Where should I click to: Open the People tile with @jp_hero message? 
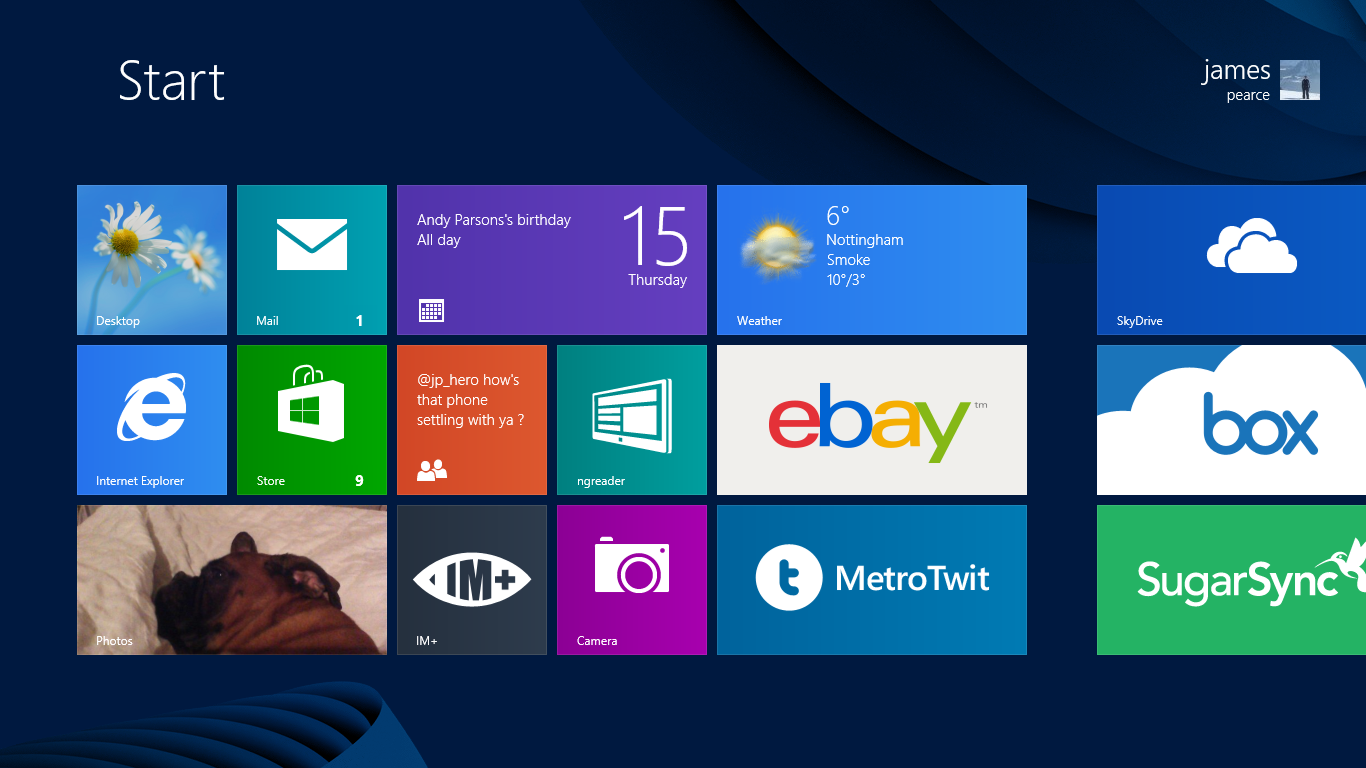(x=472, y=420)
